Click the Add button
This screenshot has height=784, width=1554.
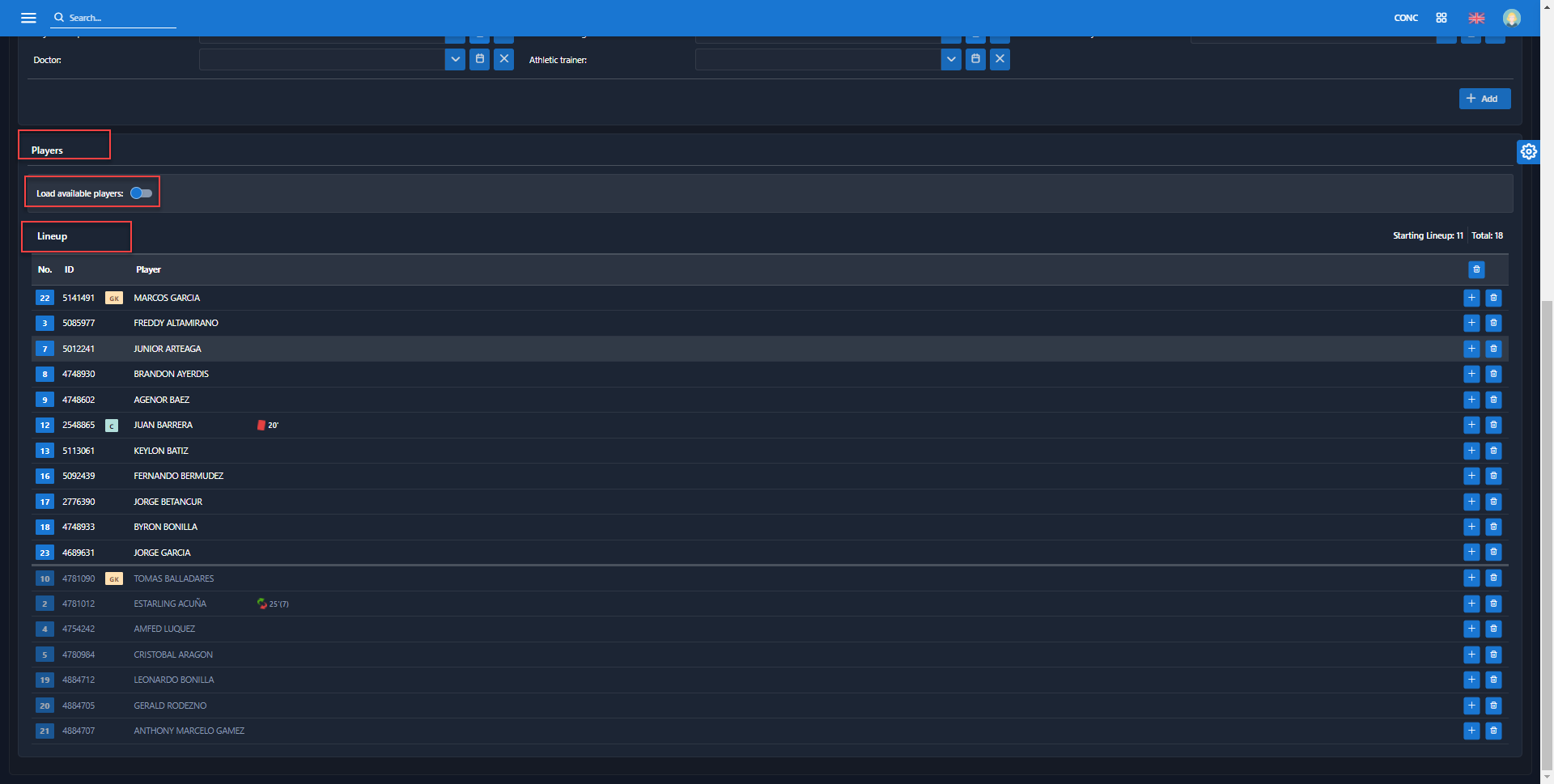pyautogui.click(x=1484, y=99)
